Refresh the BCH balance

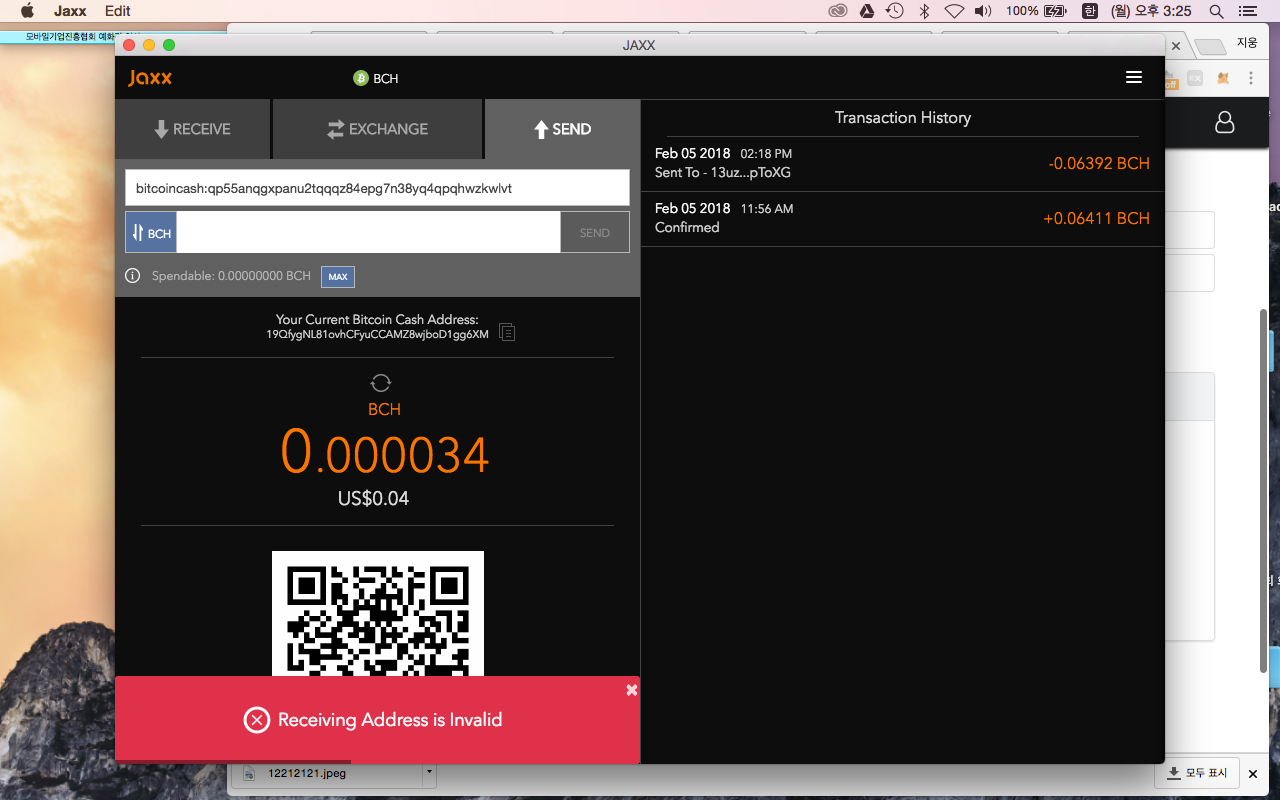coord(380,382)
